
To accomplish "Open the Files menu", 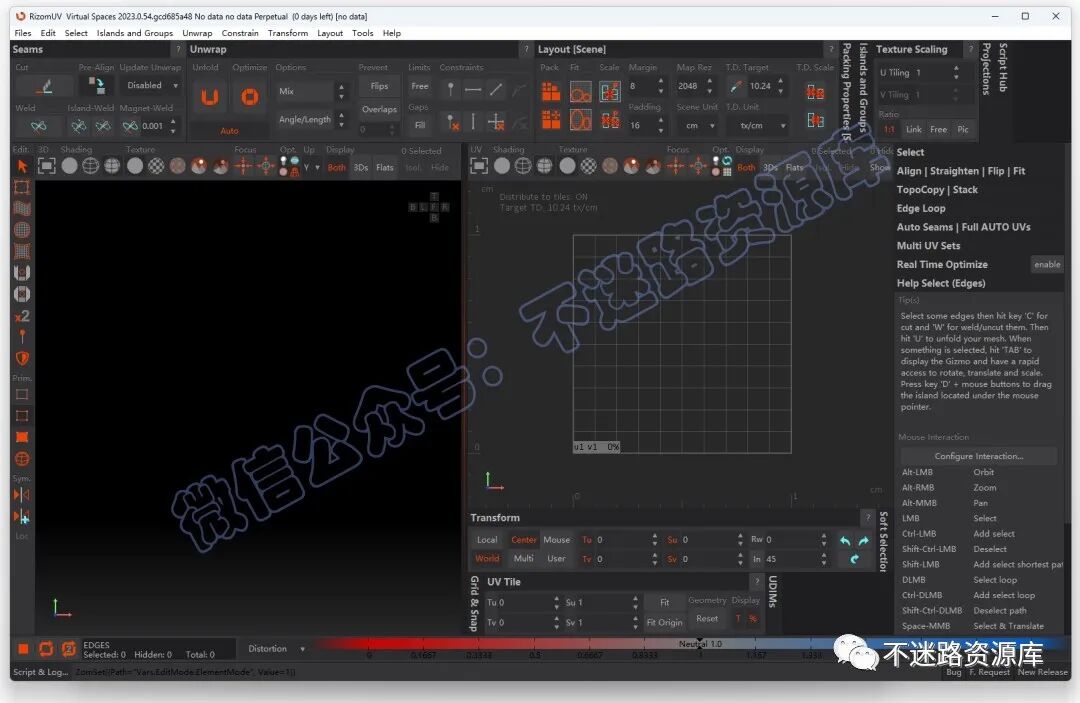I will [x=23, y=33].
